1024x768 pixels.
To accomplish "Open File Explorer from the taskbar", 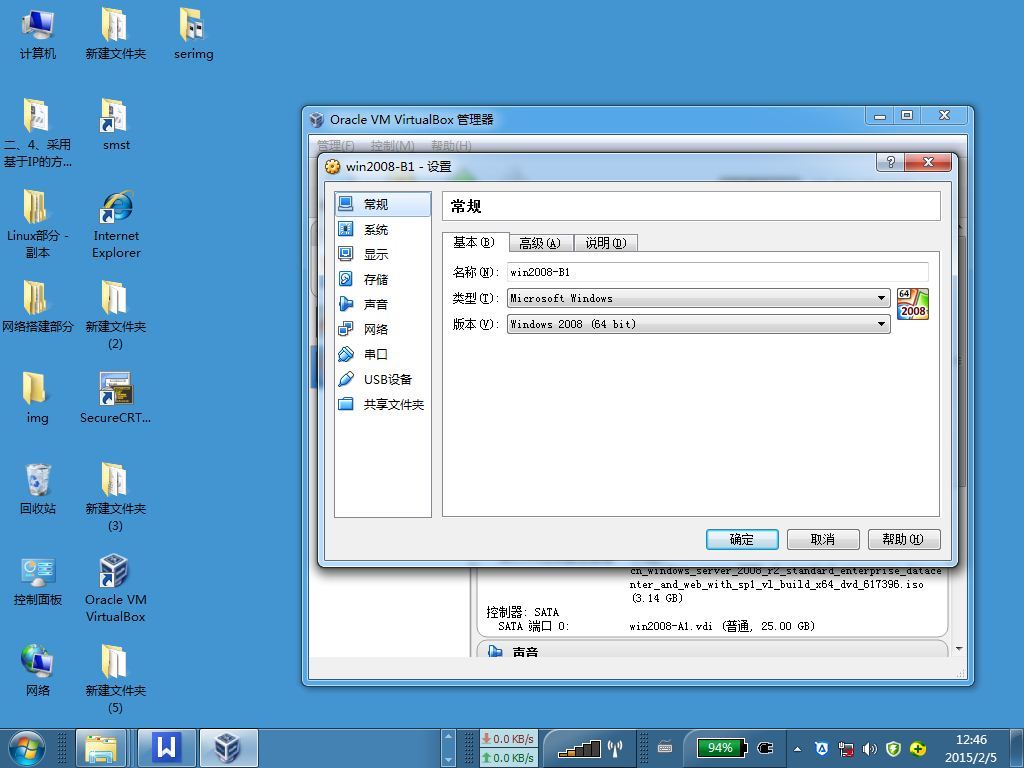I will (x=101, y=747).
